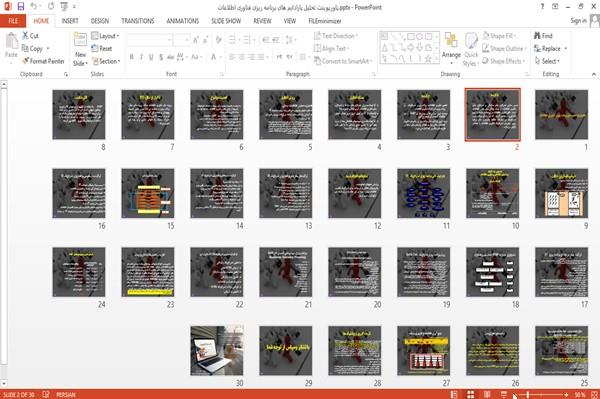Viewport: 600px width, 399px height.
Task: Activate the Format Painter brush
Action: point(26,61)
